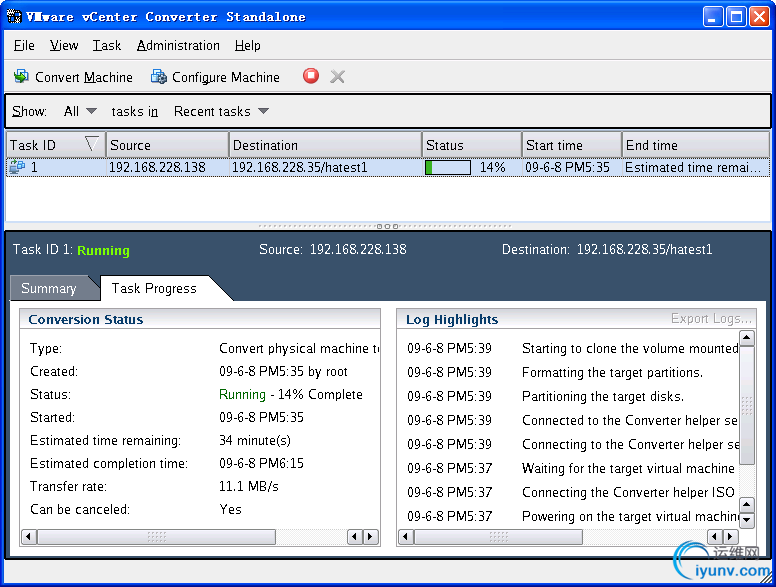Click the Conversion Status panel heading
This screenshot has width=776, height=587.
pos(86,319)
